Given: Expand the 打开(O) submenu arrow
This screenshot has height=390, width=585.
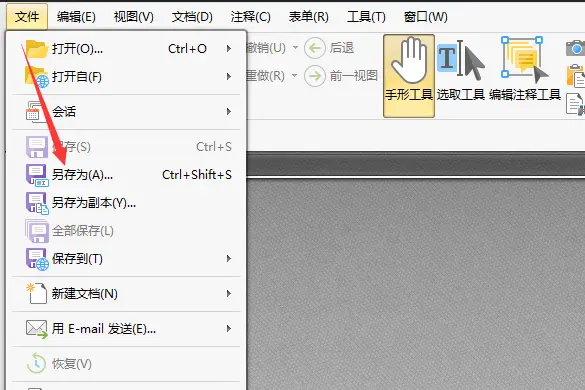Looking at the screenshot, I should [x=229, y=49].
